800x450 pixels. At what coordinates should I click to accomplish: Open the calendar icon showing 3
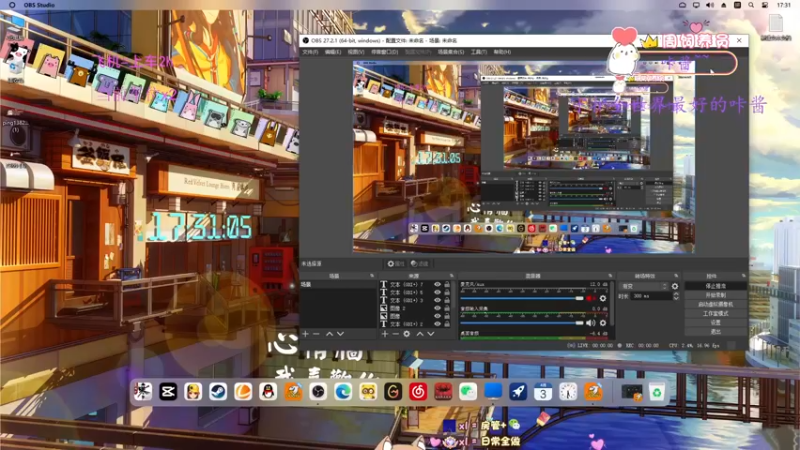coord(543,392)
